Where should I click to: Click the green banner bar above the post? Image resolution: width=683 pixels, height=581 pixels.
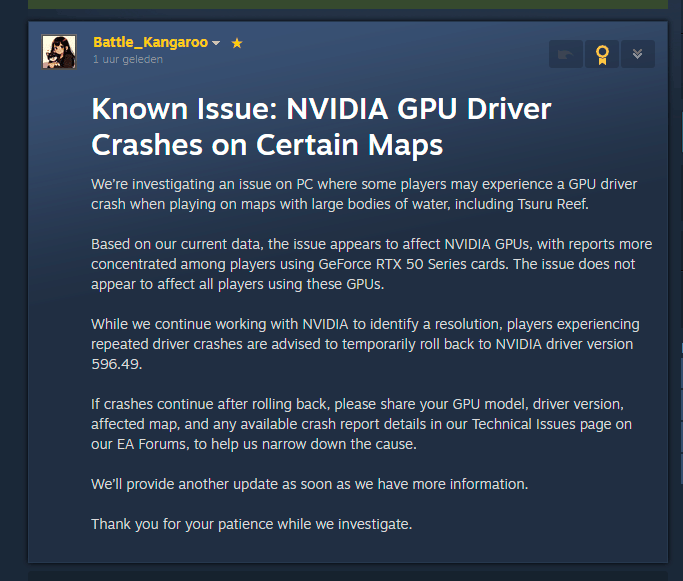click(x=348, y=4)
